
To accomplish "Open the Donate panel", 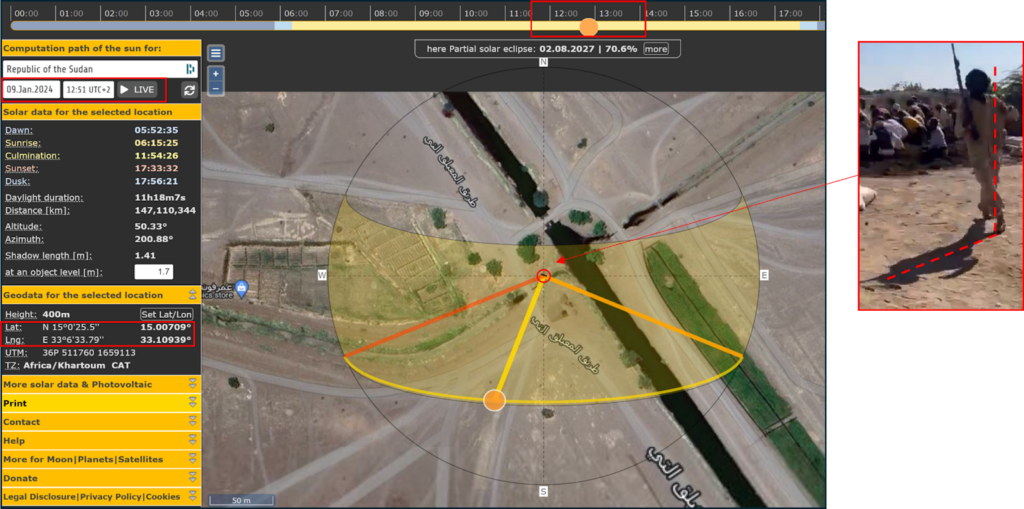I will [x=192, y=478].
